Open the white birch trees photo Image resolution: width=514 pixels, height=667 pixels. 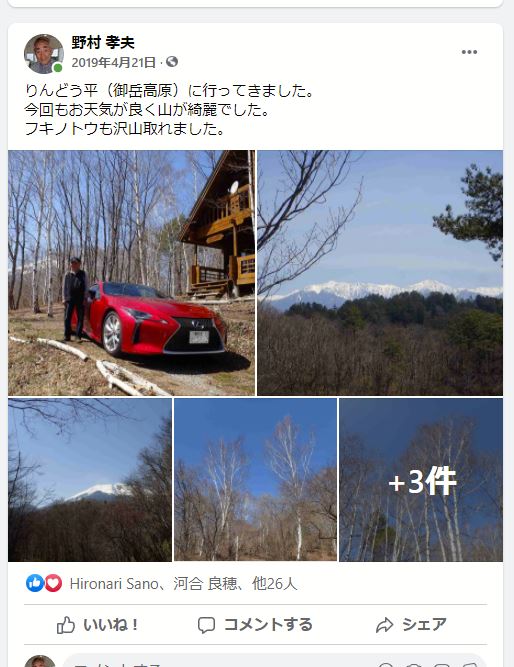pyautogui.click(x=255, y=480)
